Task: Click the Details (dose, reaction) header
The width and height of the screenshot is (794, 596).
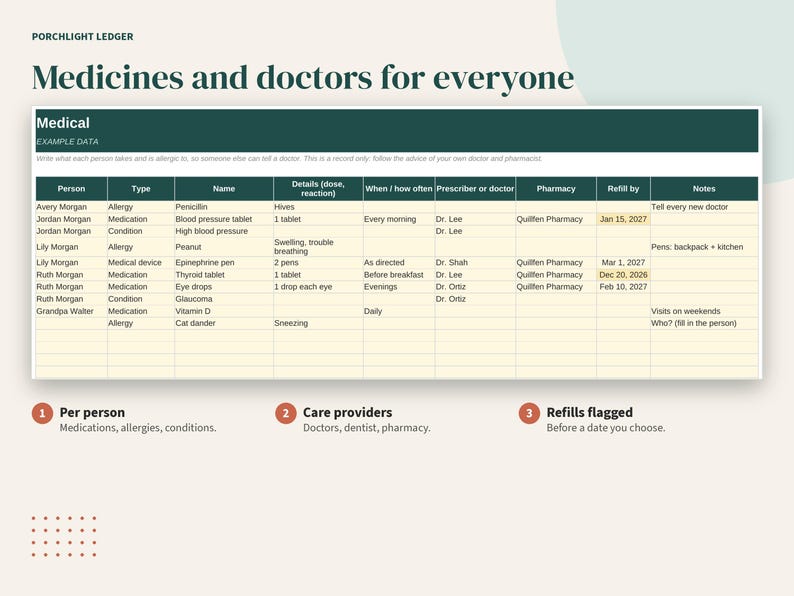Action: point(318,188)
